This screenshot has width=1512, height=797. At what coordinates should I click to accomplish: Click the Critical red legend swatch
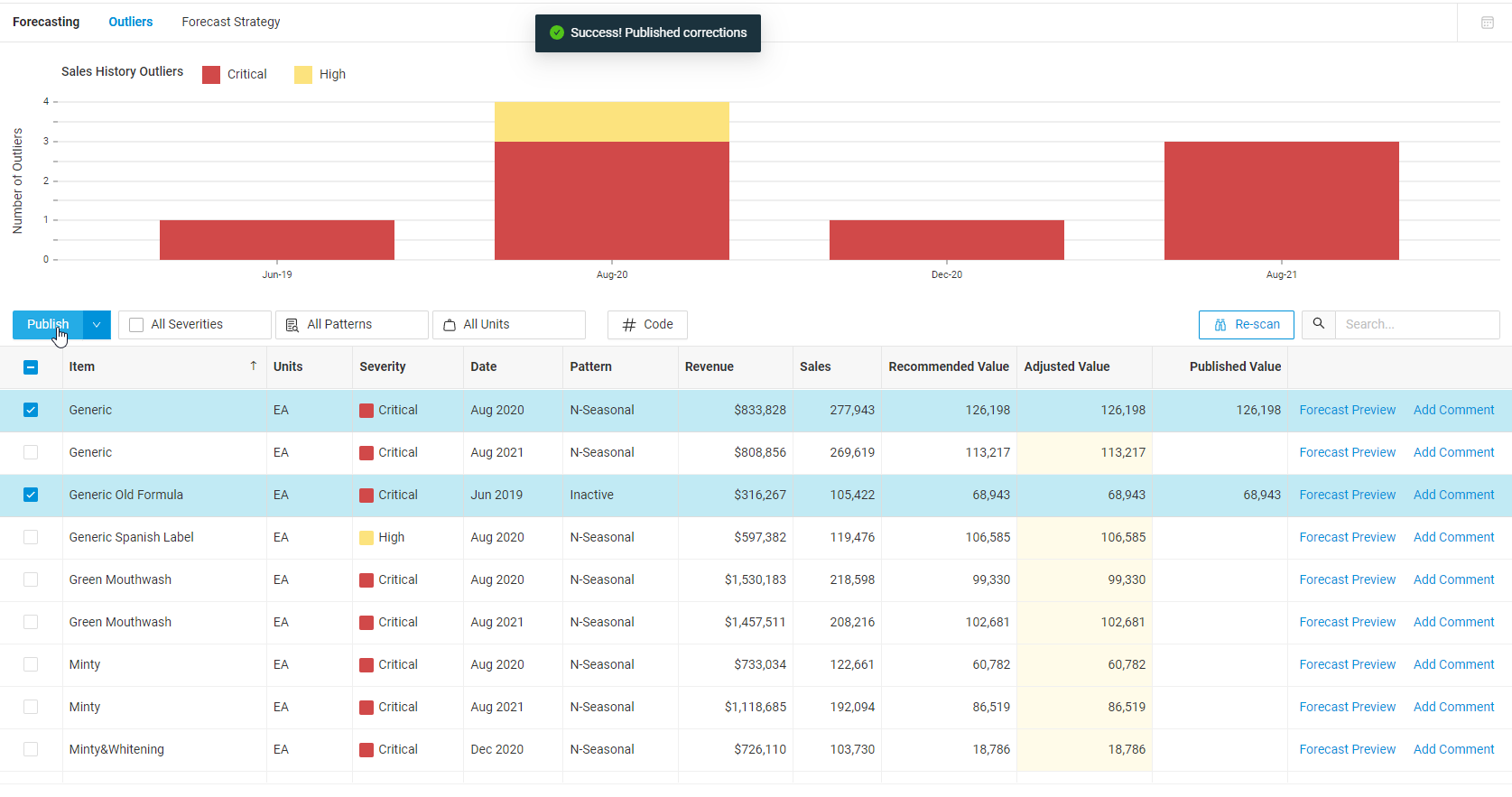pos(211,75)
